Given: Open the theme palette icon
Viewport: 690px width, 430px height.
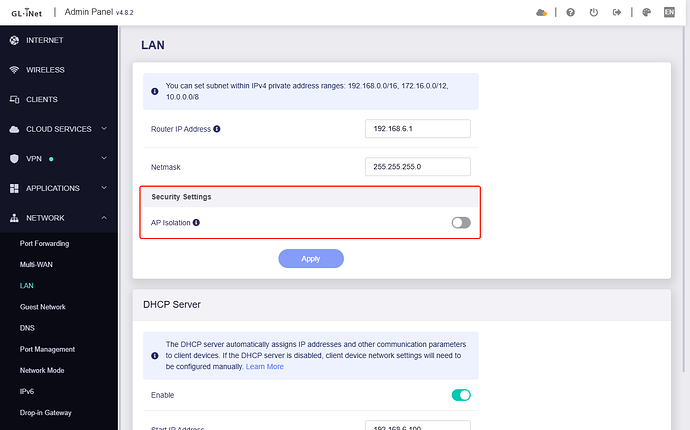Looking at the screenshot, I should click(646, 13).
